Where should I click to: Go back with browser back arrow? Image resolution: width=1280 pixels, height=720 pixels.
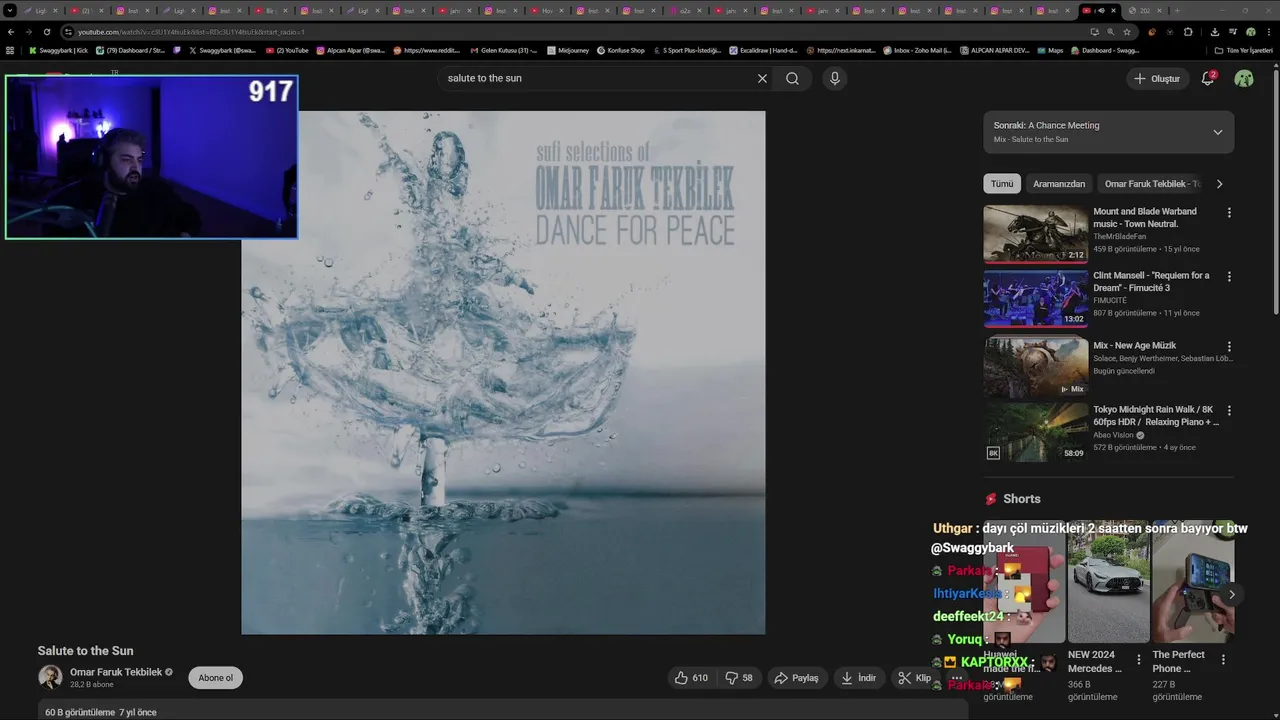(x=11, y=32)
